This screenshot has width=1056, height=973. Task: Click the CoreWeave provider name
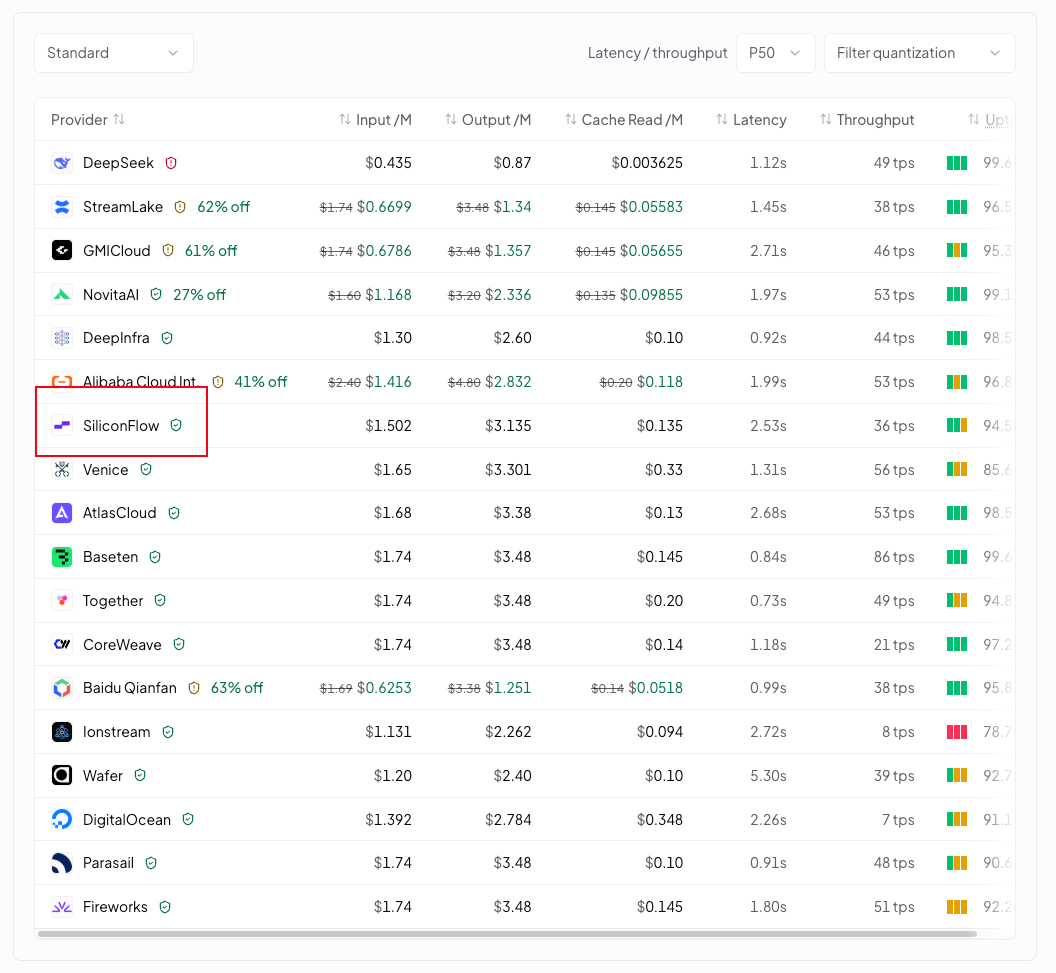click(x=122, y=644)
